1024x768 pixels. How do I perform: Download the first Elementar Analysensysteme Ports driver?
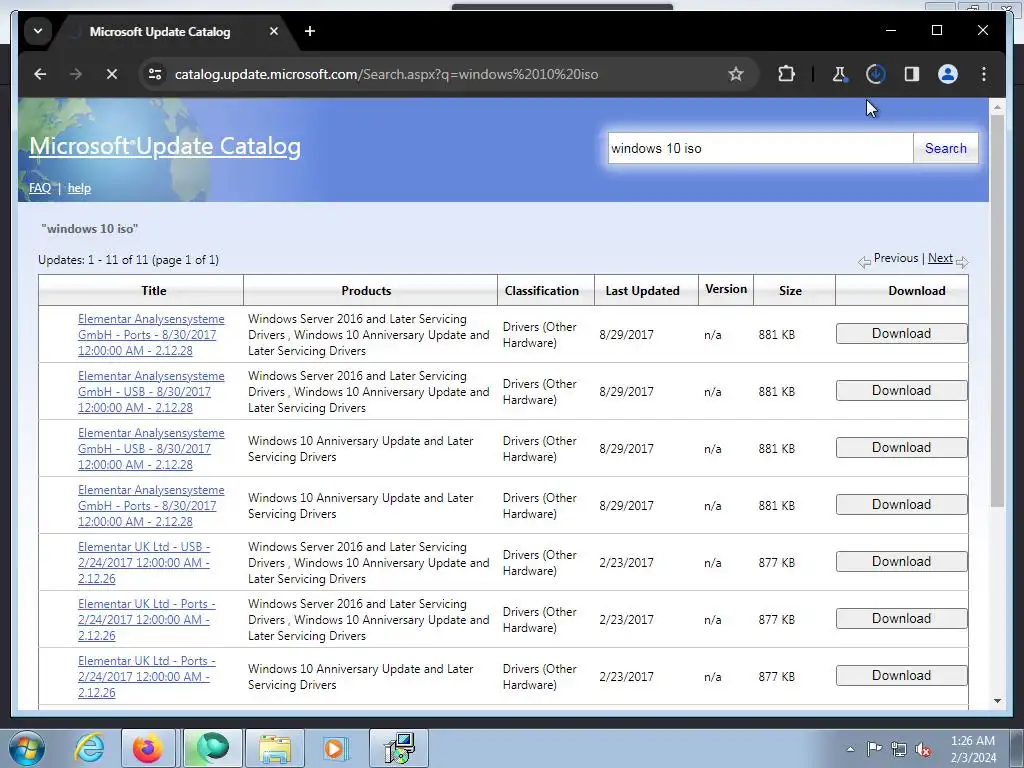point(901,334)
